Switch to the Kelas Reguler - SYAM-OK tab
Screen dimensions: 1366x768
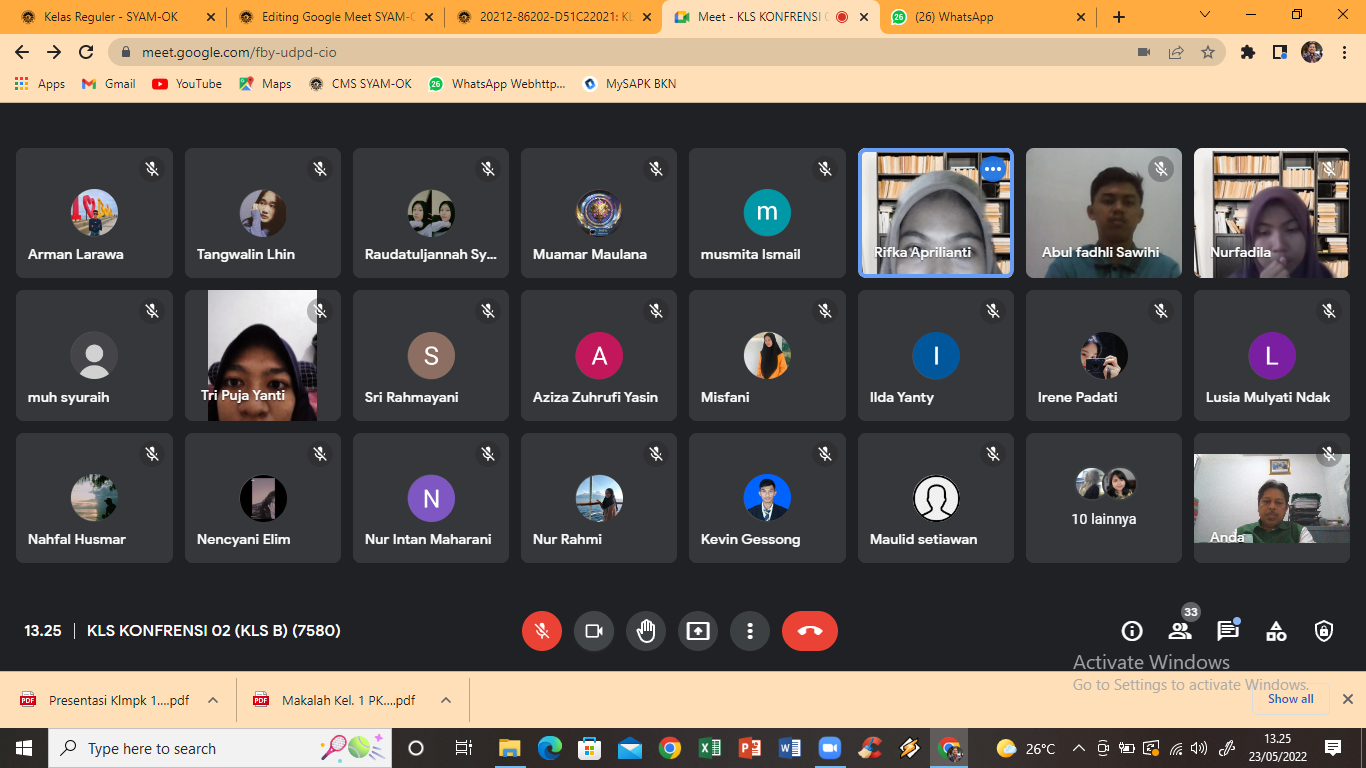(x=116, y=17)
